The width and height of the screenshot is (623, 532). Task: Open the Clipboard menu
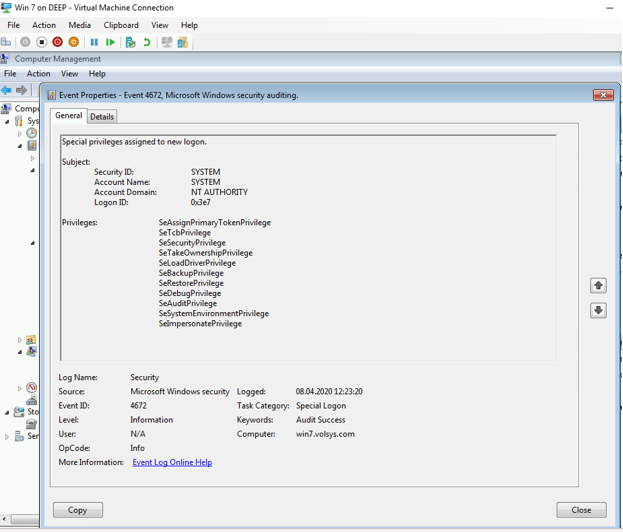[x=121, y=25]
